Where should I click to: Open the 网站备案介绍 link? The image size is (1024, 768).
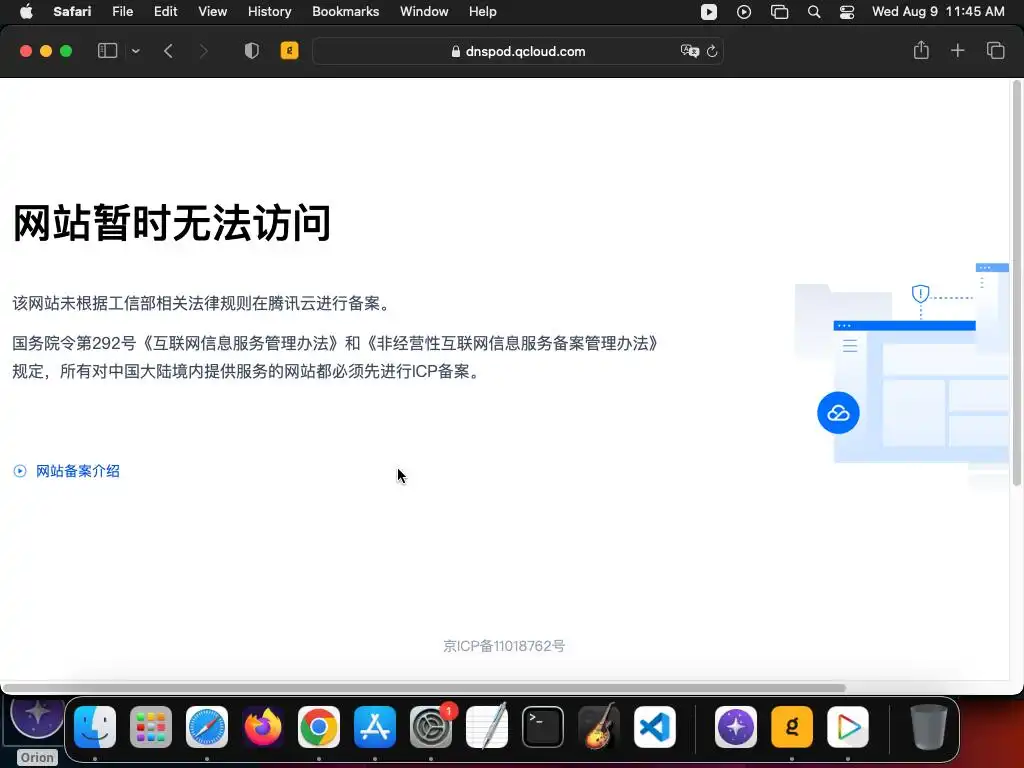78,471
